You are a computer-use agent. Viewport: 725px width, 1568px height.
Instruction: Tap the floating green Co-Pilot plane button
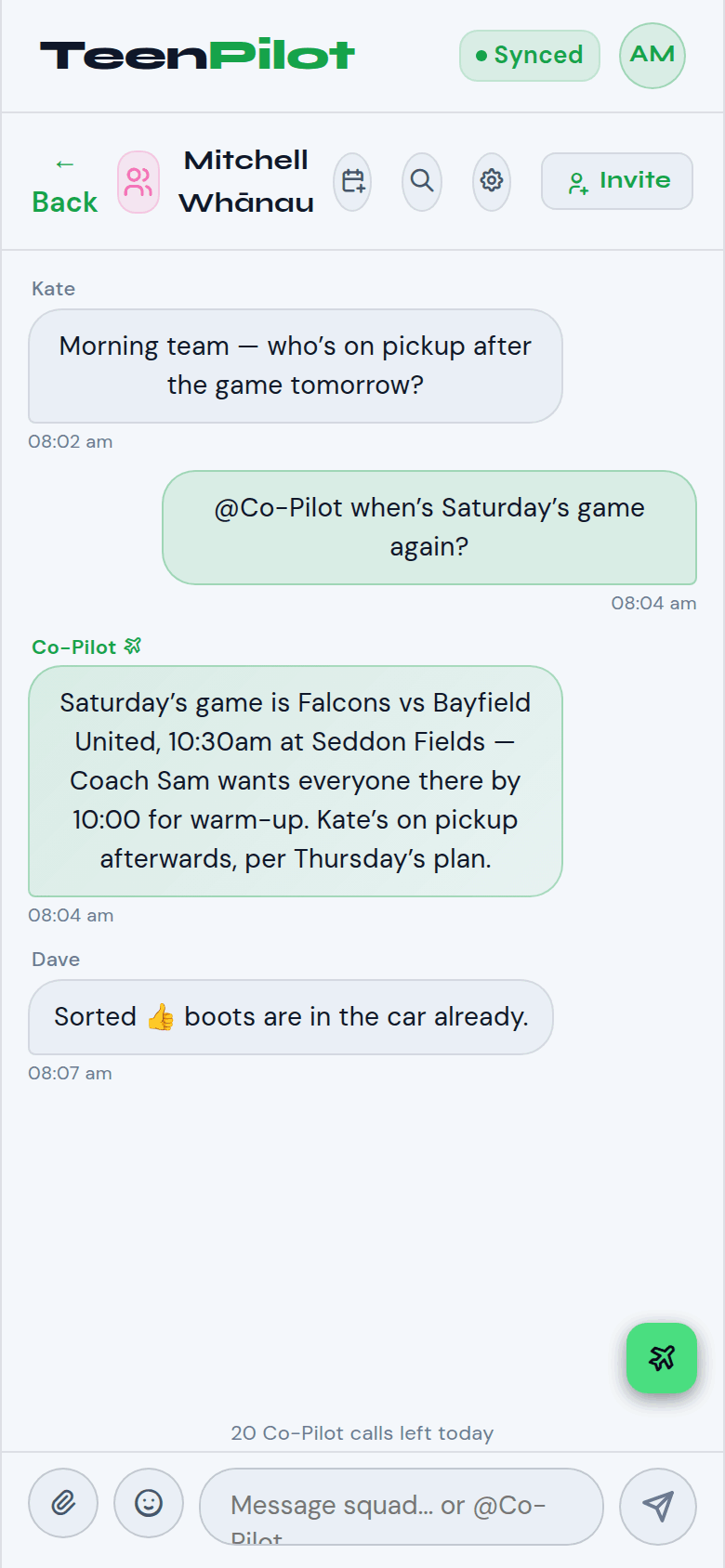point(662,1358)
